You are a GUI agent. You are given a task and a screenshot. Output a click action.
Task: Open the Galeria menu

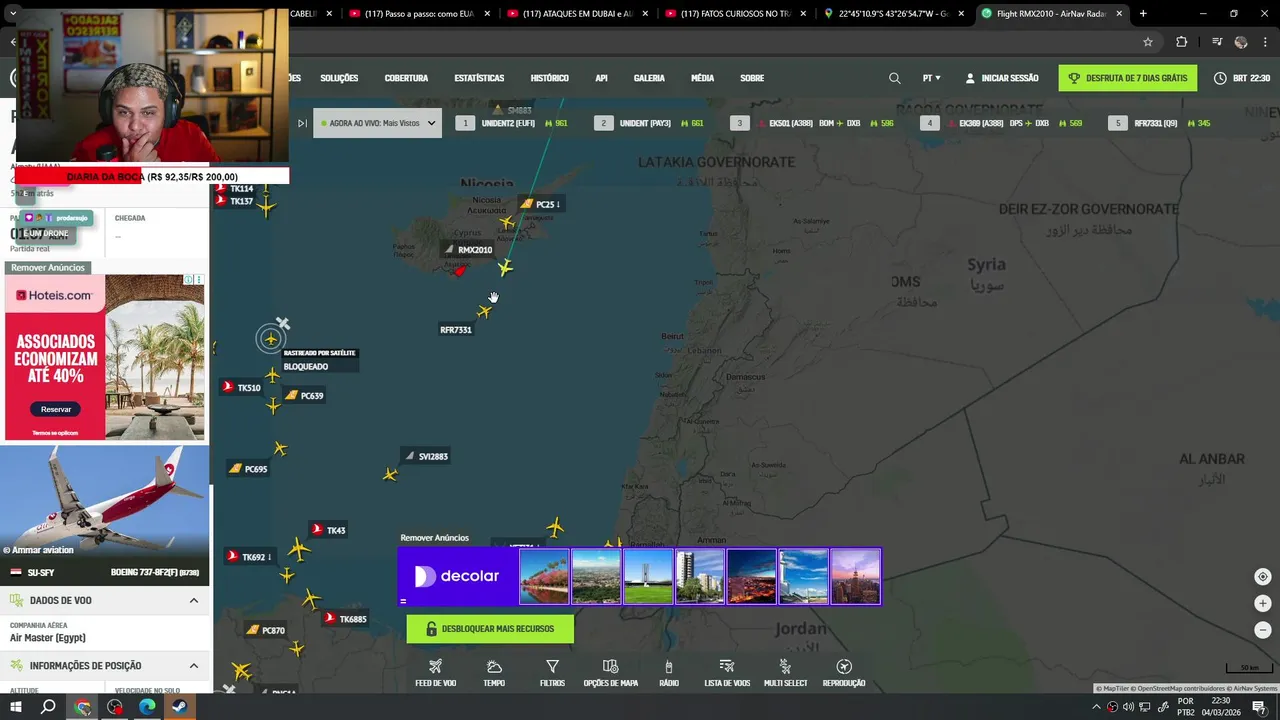tap(649, 78)
